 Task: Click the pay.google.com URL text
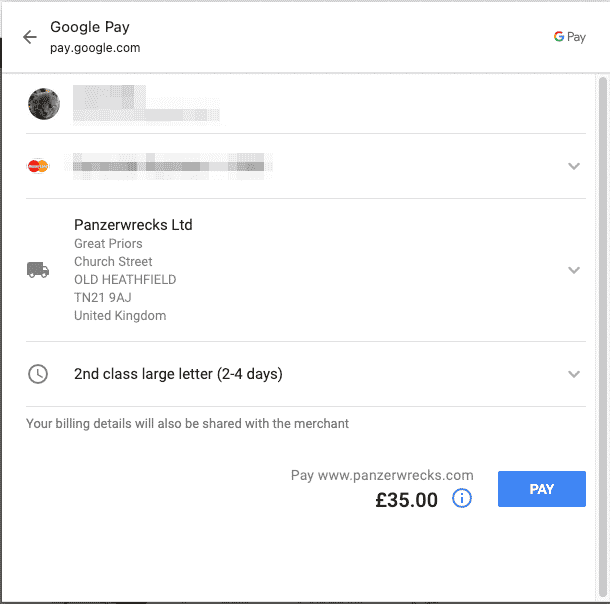point(95,48)
